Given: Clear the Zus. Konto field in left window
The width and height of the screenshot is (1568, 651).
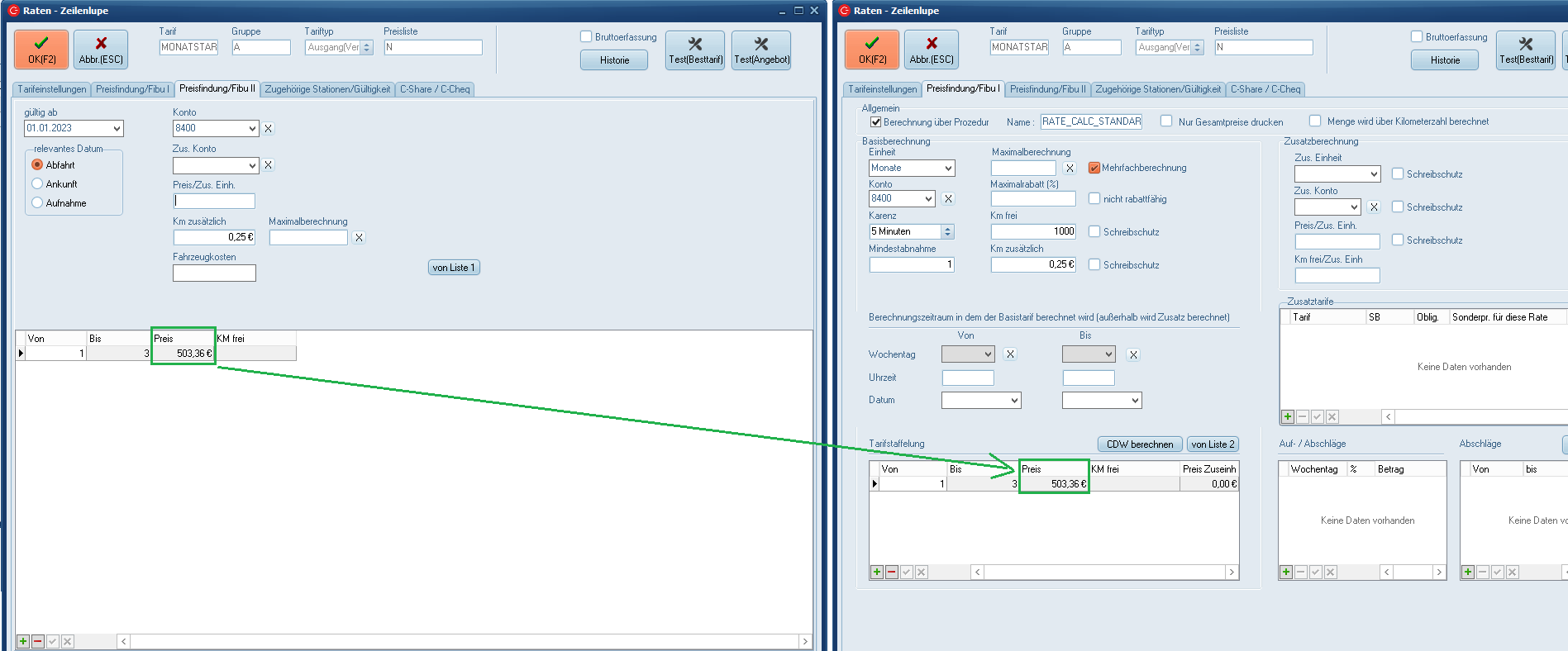Looking at the screenshot, I should [x=268, y=165].
